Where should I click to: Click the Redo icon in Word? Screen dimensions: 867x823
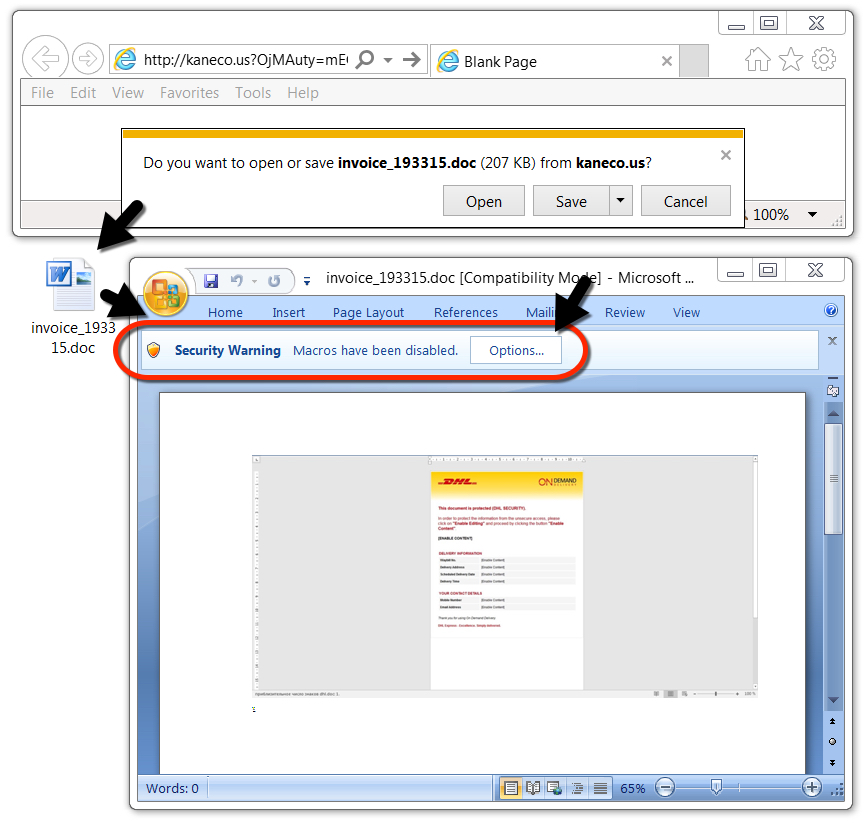(274, 280)
